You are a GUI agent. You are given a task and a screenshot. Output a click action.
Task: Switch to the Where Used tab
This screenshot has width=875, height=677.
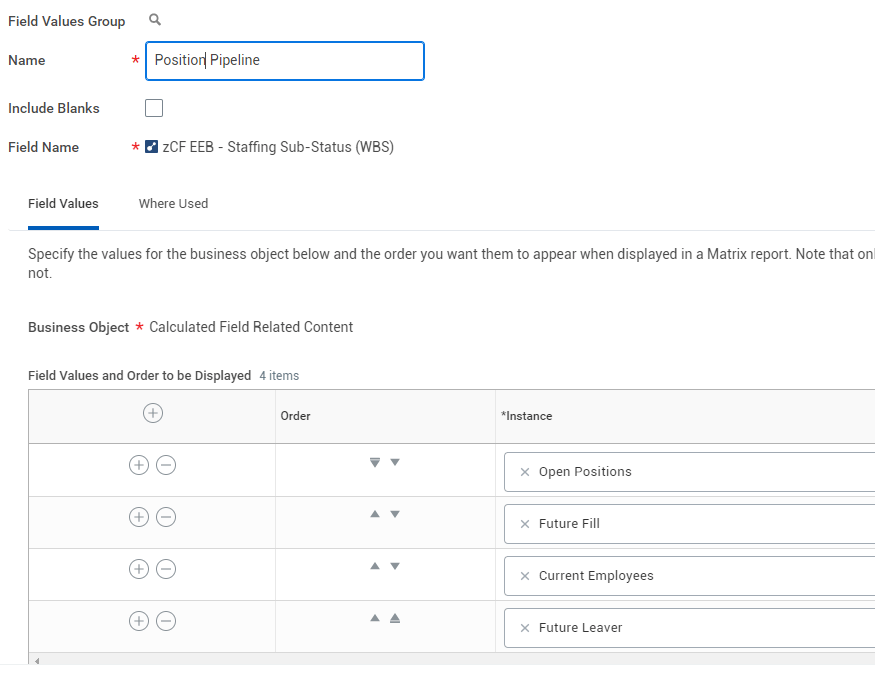click(x=173, y=203)
